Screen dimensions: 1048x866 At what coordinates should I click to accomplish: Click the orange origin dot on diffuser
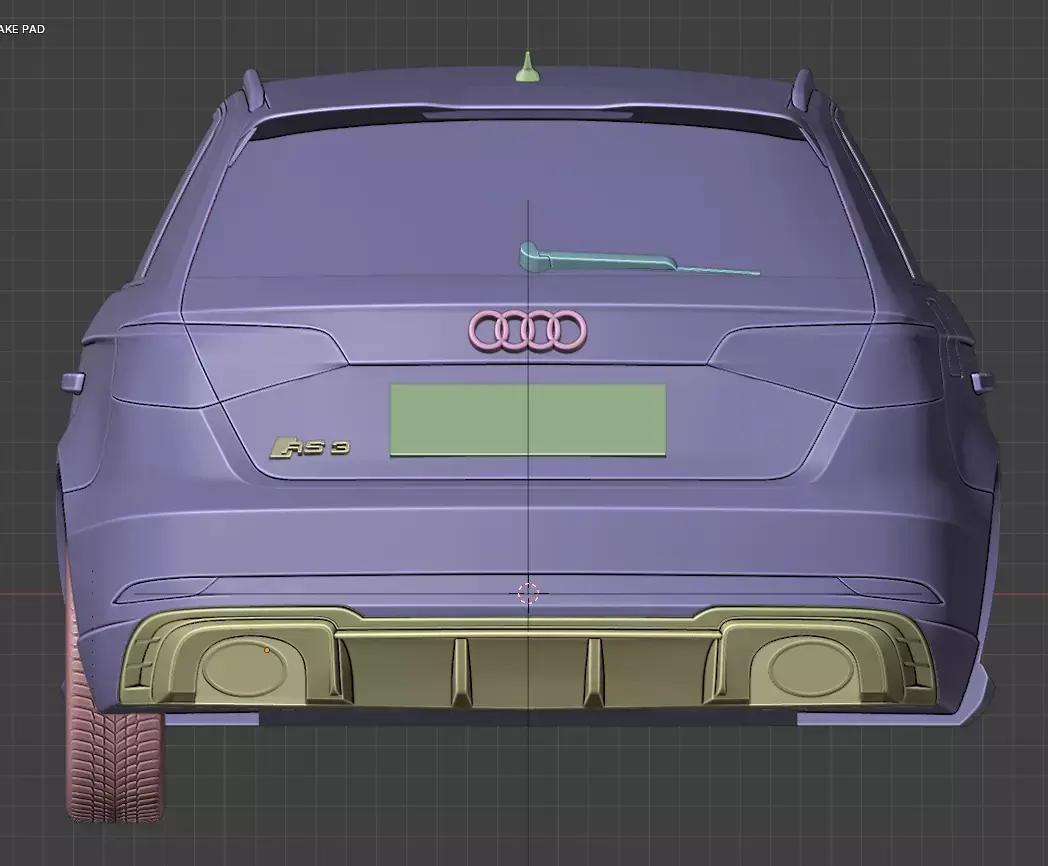point(267,650)
